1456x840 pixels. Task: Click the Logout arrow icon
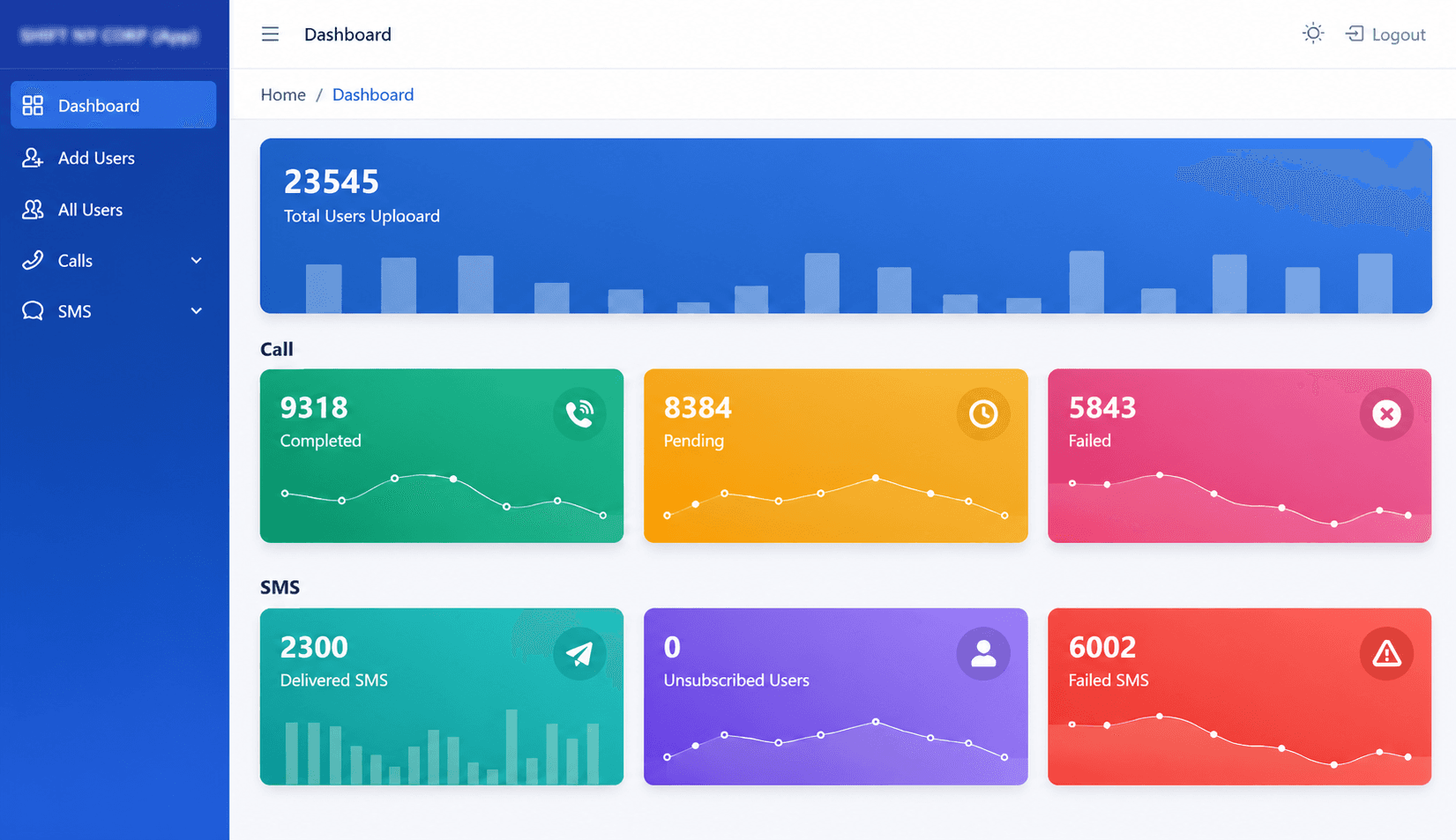coord(1355,33)
